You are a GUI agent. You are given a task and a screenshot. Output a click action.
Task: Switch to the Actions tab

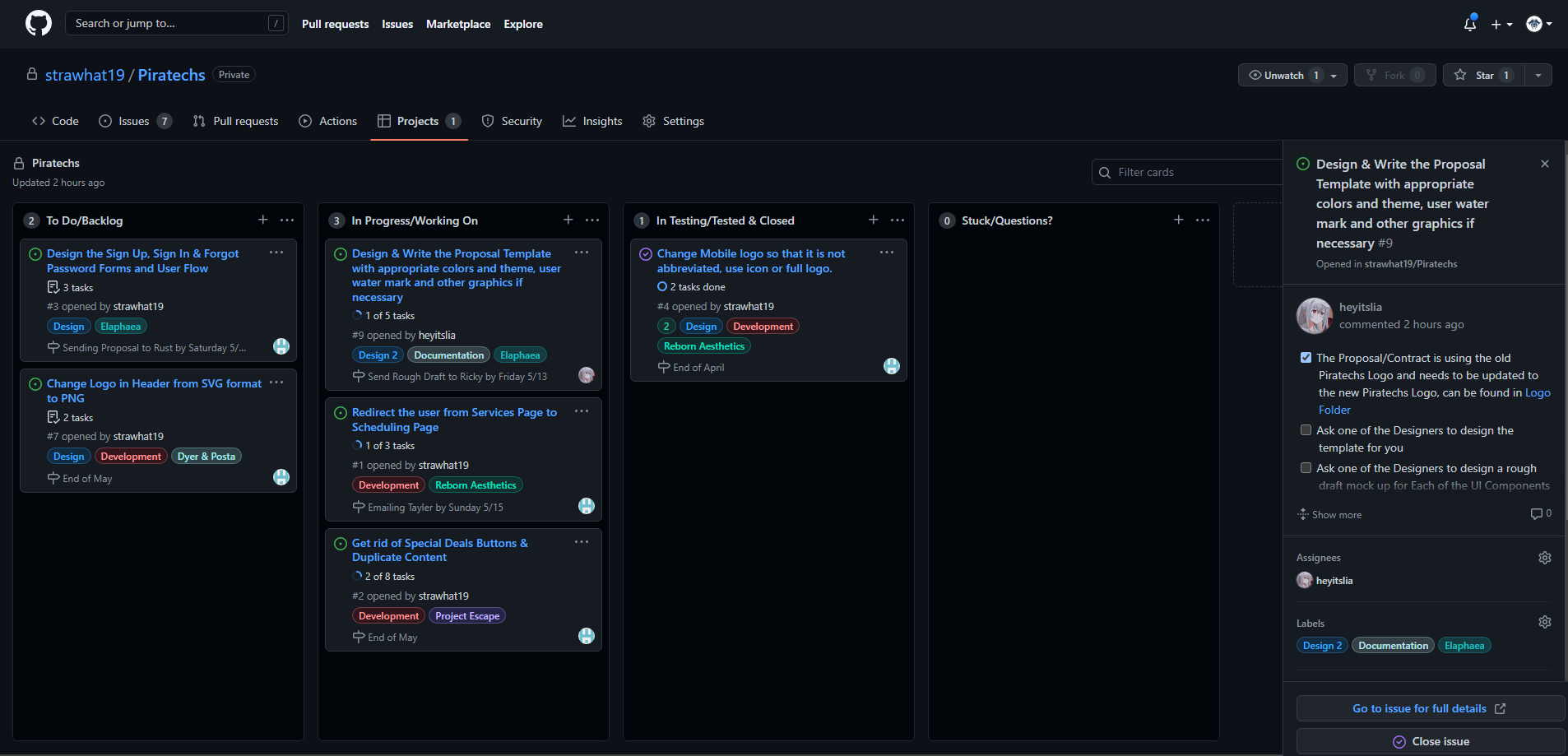coord(327,121)
